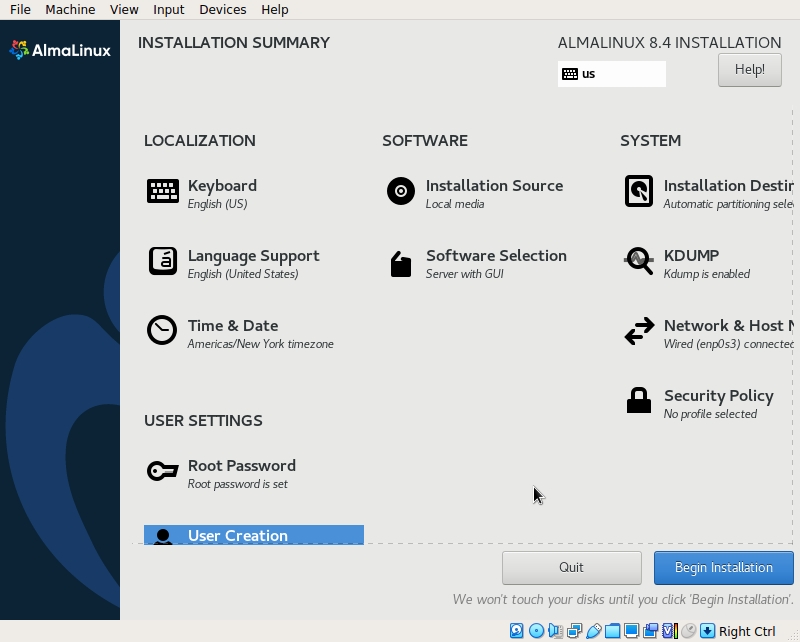Open the Keyboard settings label
This screenshot has height=642, width=800.
click(x=222, y=186)
